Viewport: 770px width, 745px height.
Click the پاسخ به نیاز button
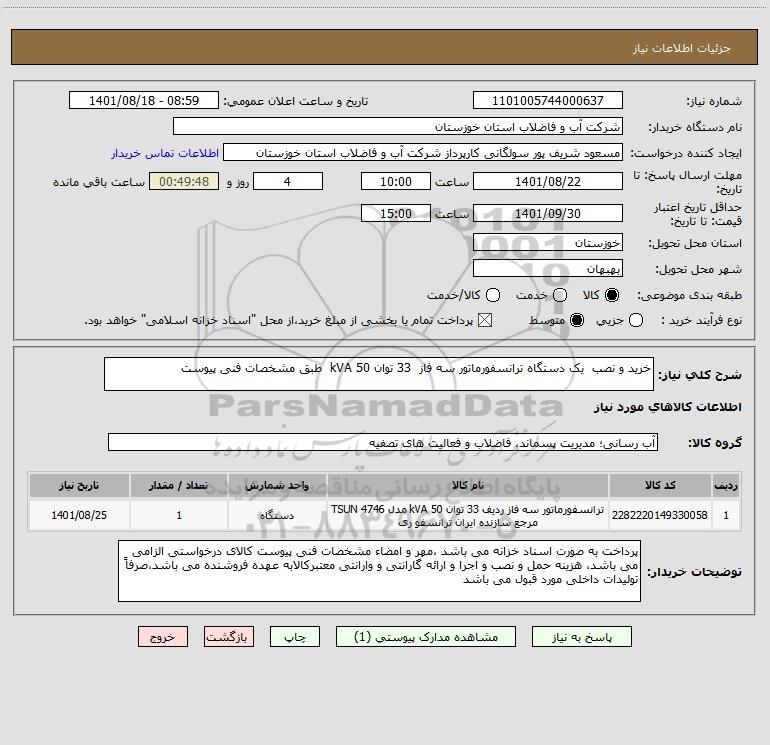(581, 637)
